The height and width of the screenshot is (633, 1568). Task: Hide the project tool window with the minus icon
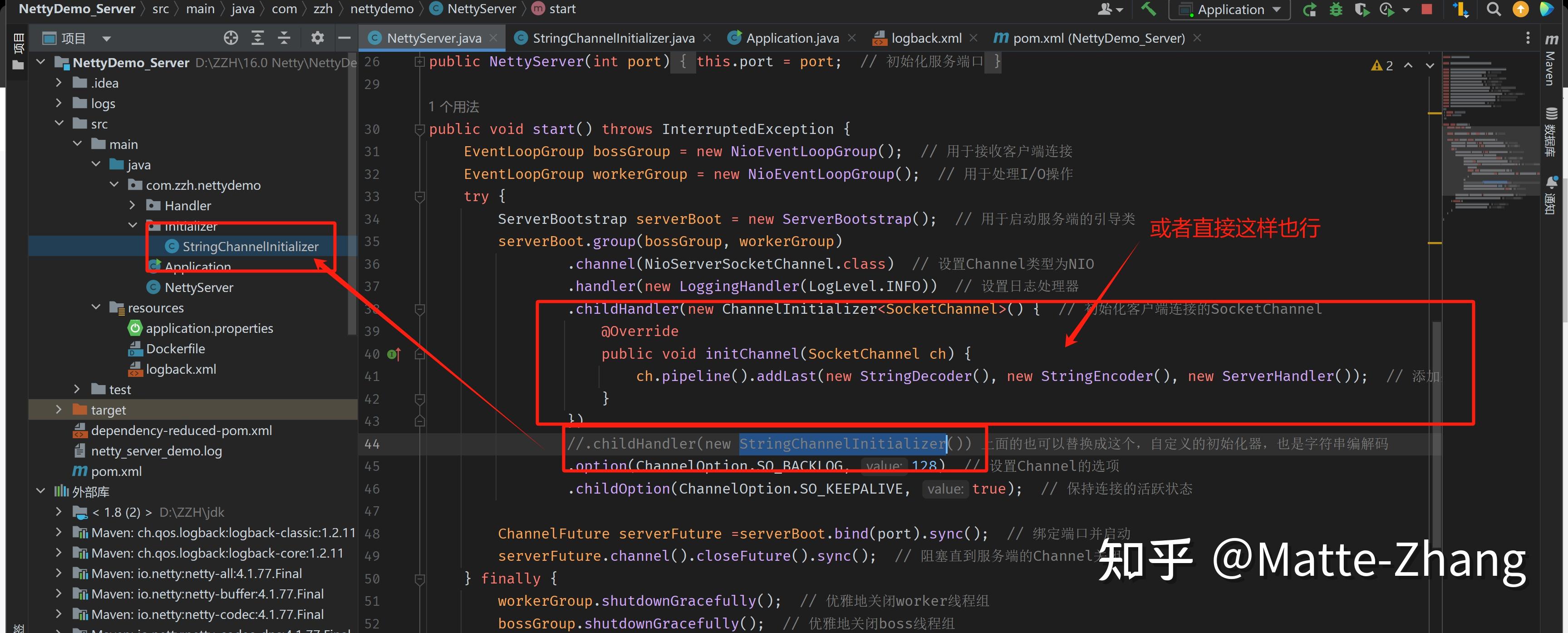(x=344, y=38)
